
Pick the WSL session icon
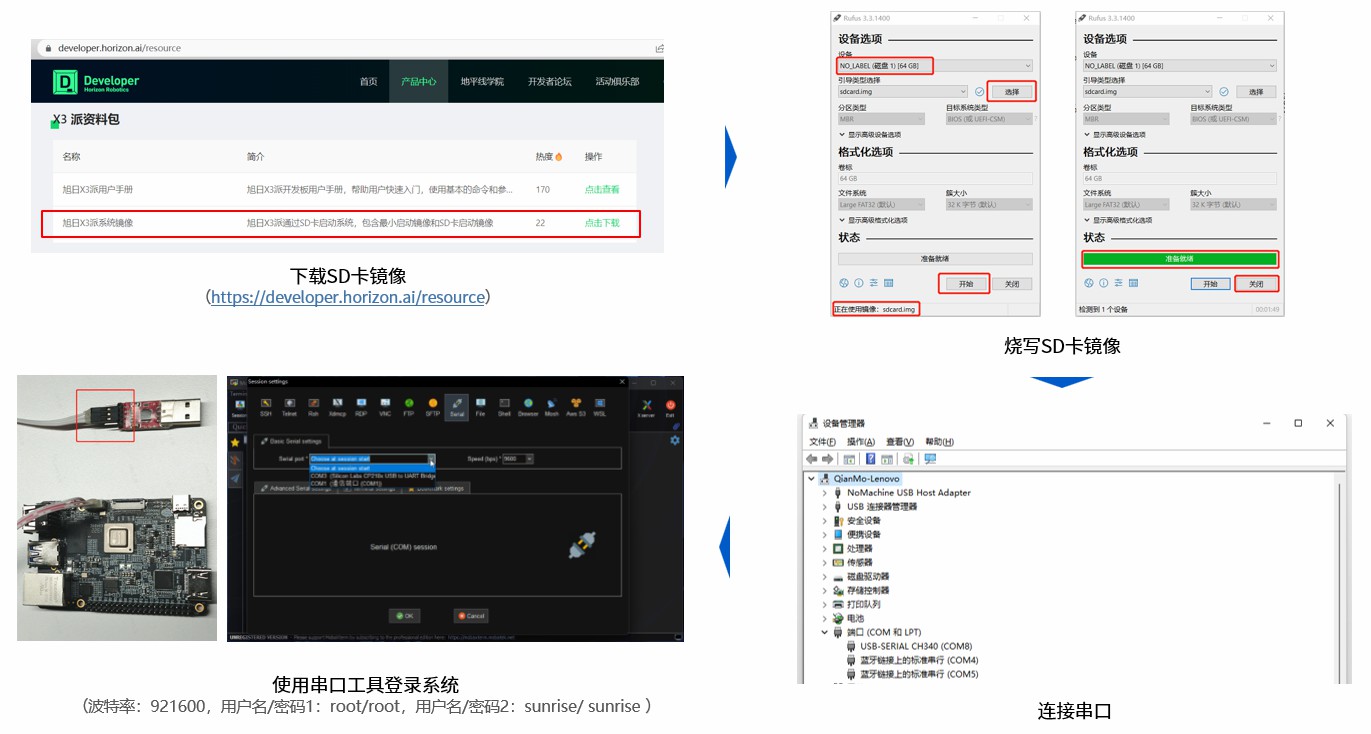tap(600, 406)
